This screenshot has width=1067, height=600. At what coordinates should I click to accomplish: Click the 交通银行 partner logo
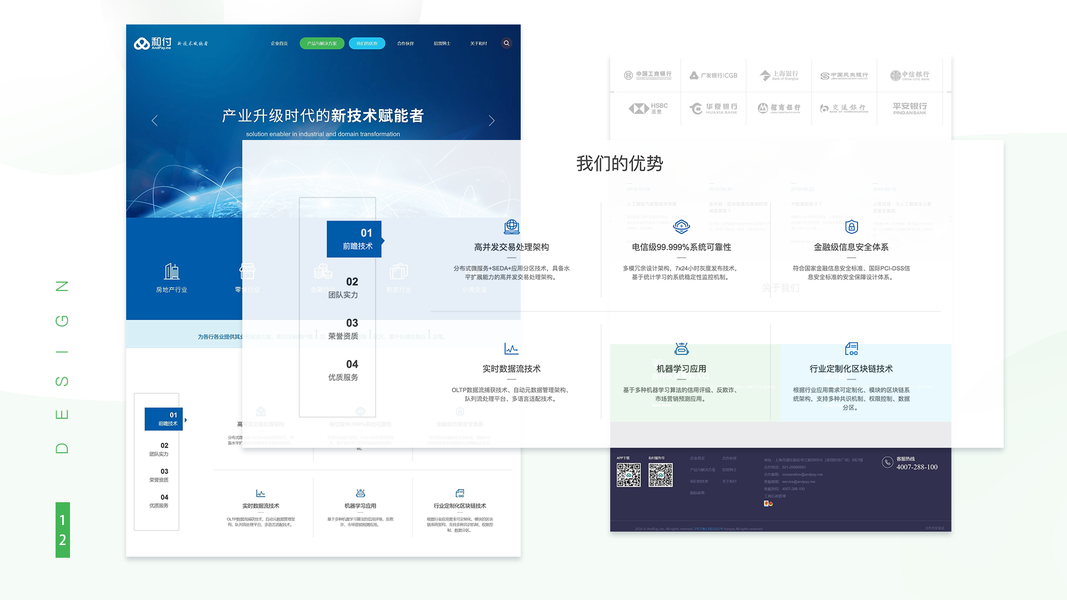pyautogui.click(x=844, y=108)
